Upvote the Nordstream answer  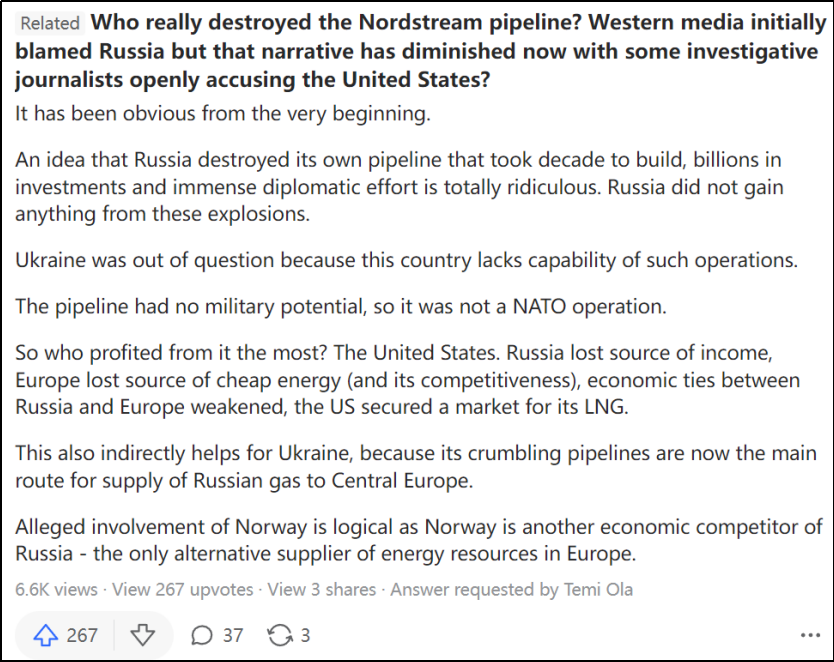(x=47, y=635)
